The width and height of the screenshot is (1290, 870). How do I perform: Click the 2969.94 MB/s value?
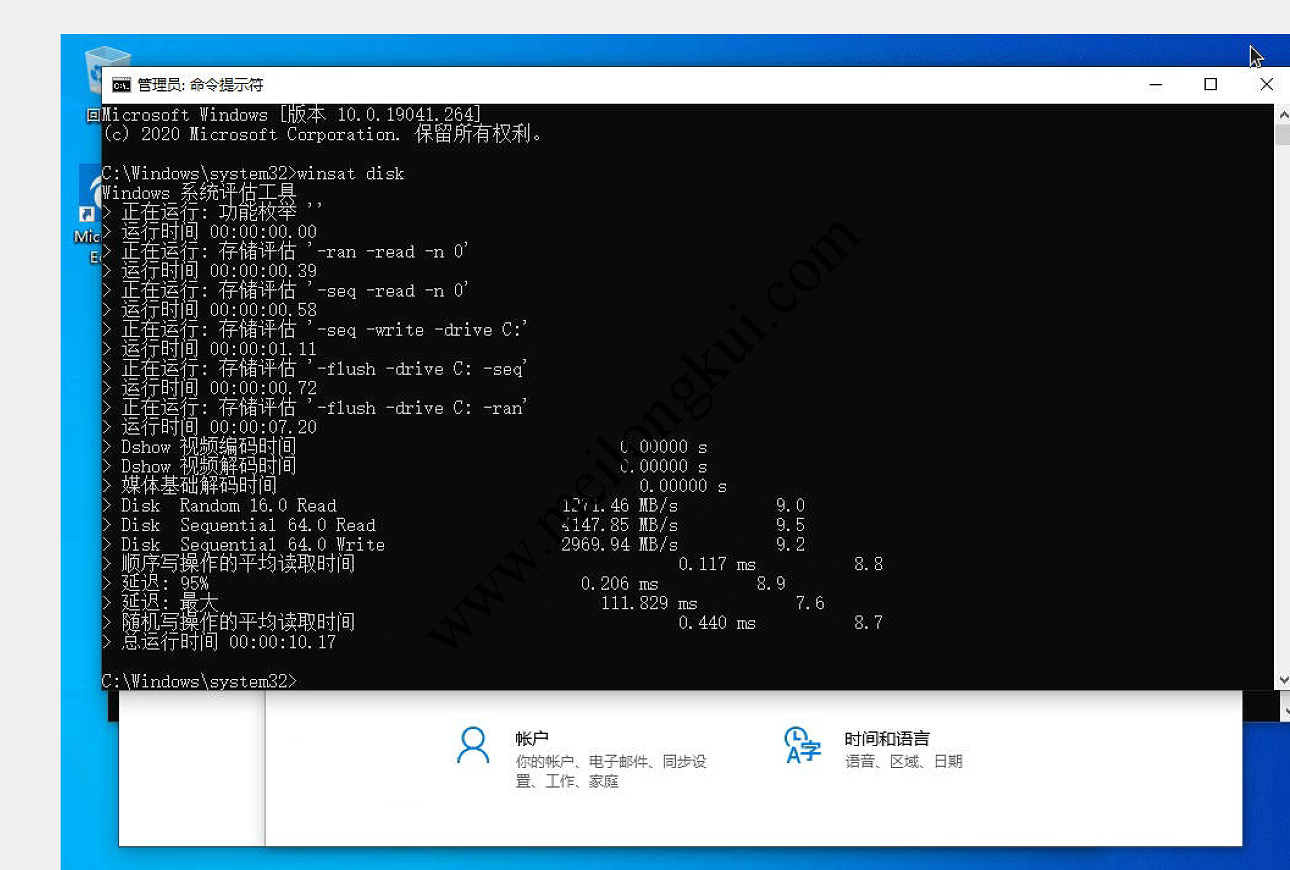pos(619,545)
